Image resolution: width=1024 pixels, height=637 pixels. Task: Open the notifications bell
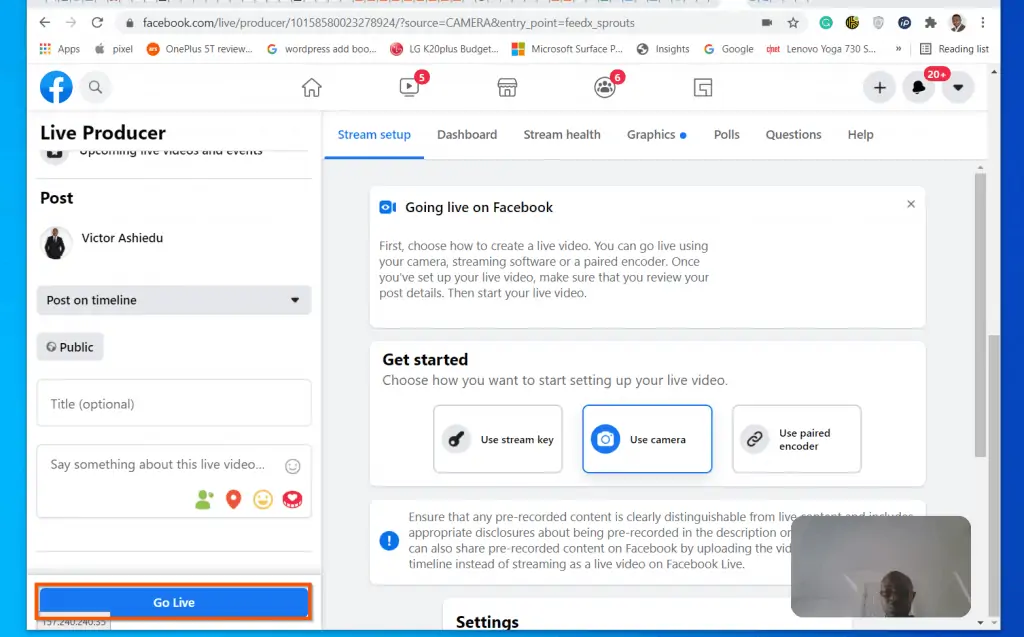pyautogui.click(x=918, y=88)
